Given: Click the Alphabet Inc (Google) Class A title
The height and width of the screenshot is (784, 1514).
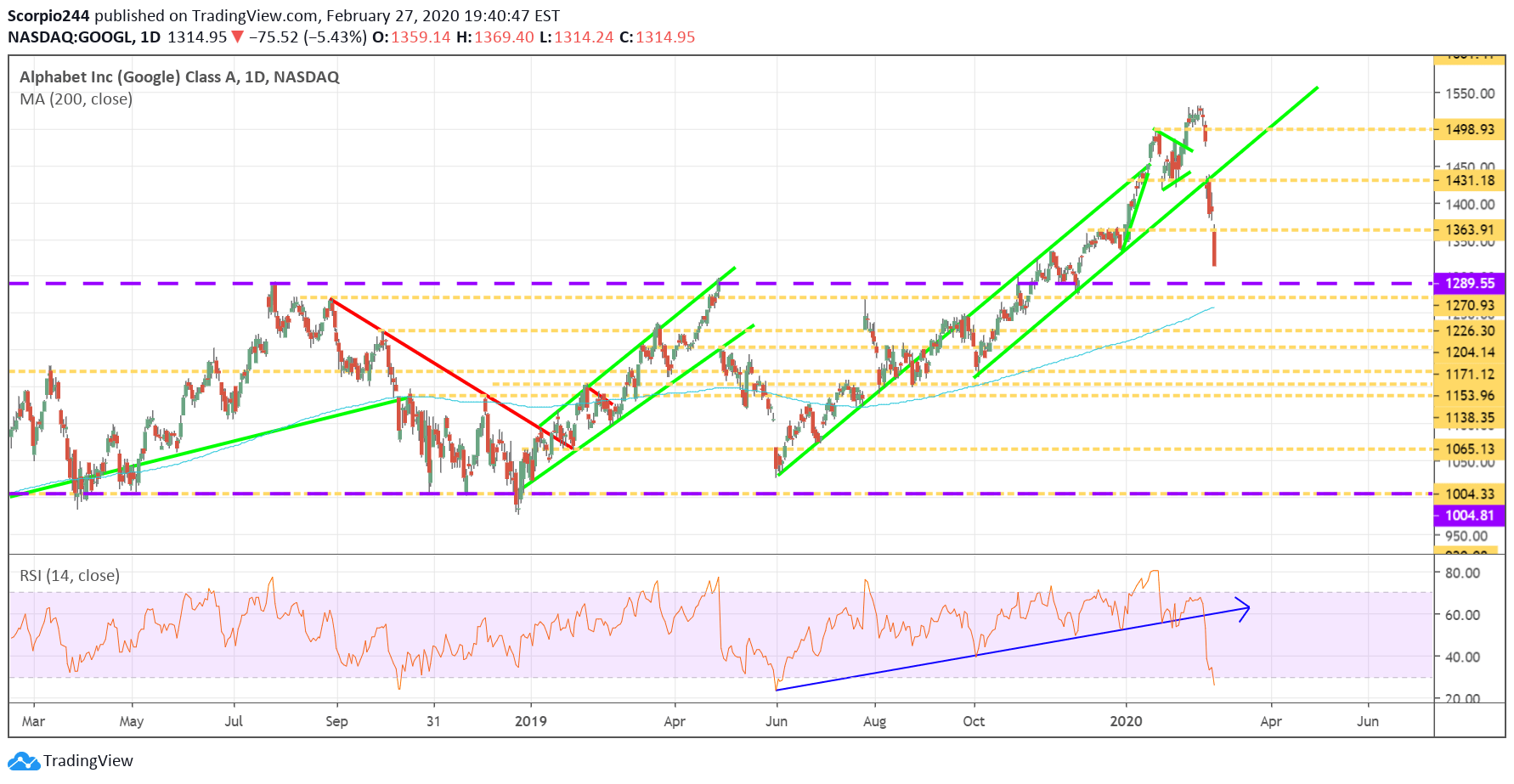Looking at the screenshot, I should (x=179, y=77).
